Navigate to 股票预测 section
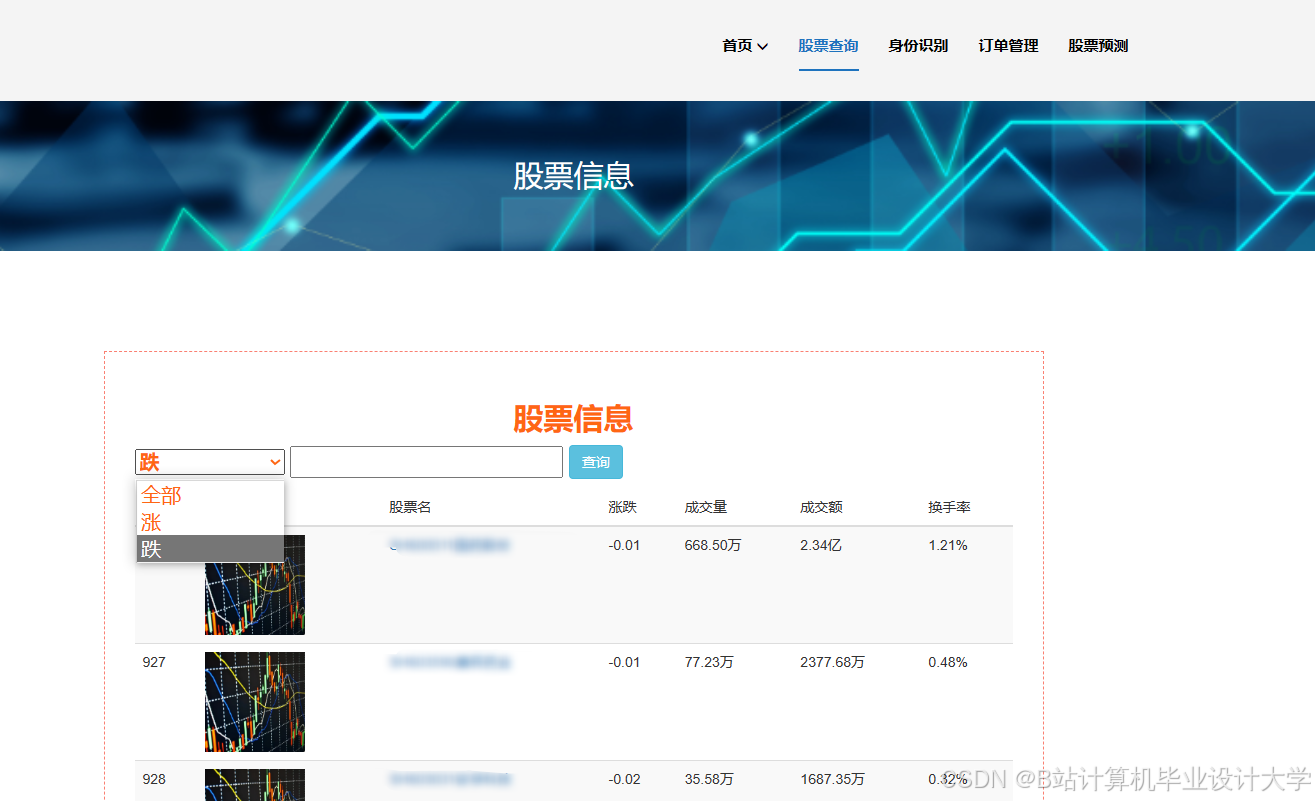Viewport: 1315px width, 801px height. [x=1097, y=45]
